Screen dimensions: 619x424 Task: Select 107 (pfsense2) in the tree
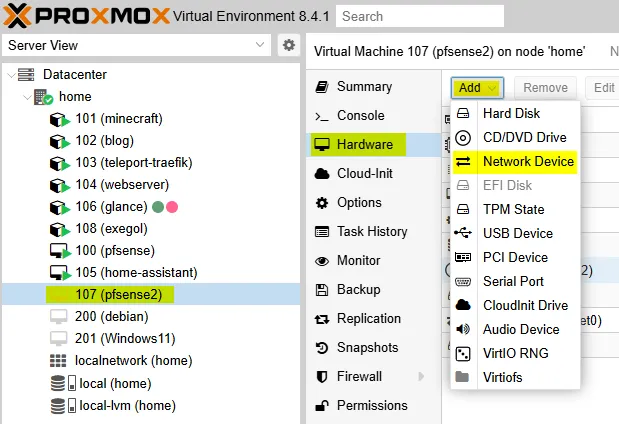[151, 295]
